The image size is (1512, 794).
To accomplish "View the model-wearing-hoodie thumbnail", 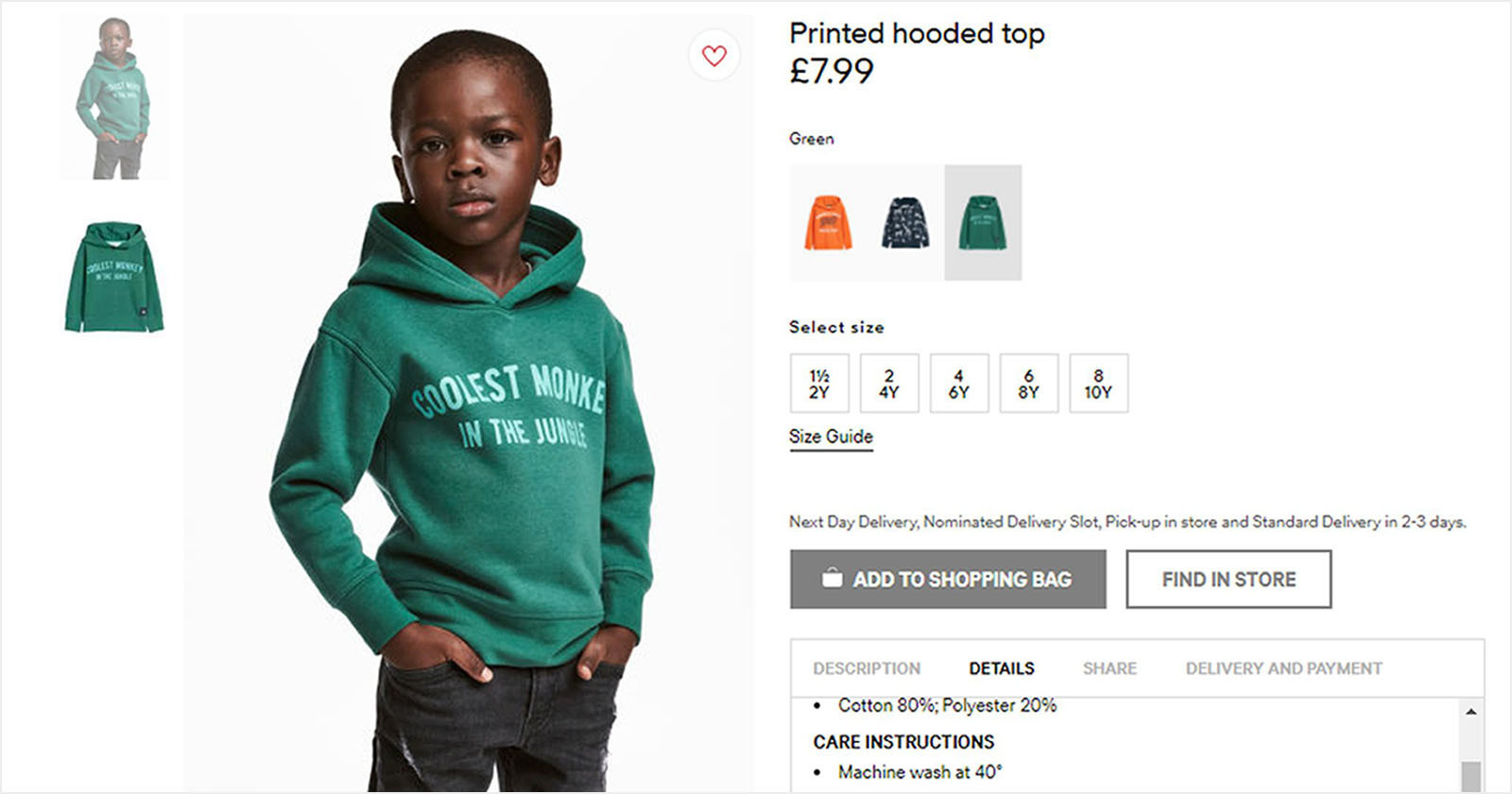I will (x=115, y=98).
